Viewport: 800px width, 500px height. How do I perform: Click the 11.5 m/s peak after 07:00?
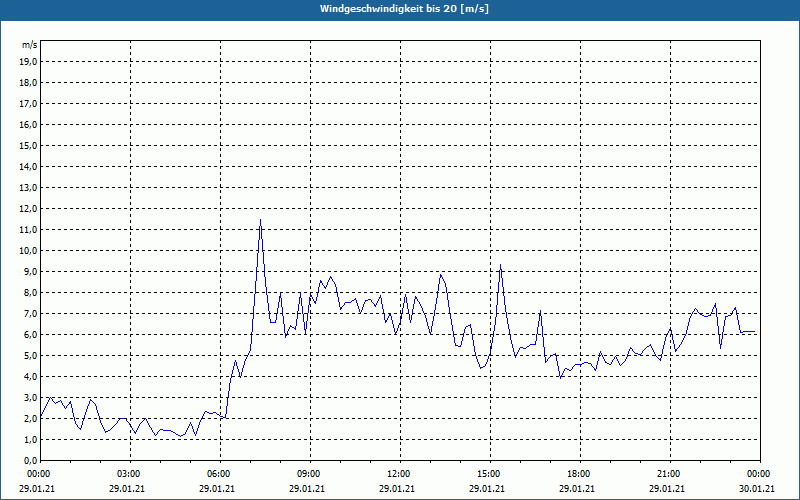pos(261,220)
